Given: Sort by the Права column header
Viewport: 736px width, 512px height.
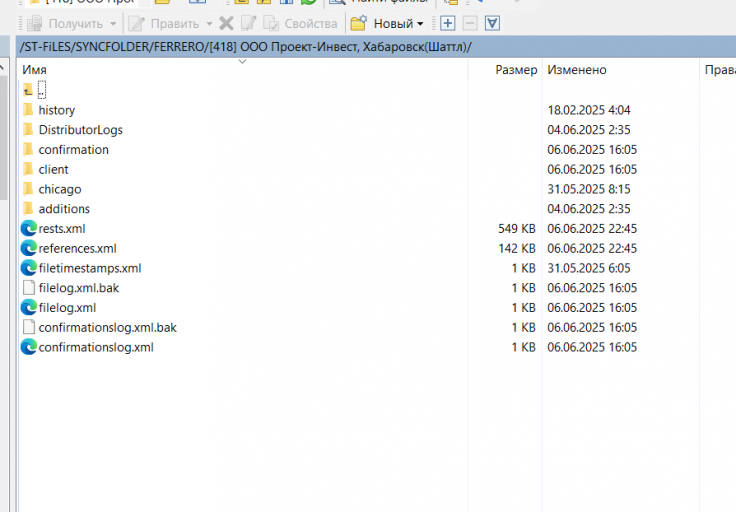Looking at the screenshot, I should pyautogui.click(x=720, y=70).
